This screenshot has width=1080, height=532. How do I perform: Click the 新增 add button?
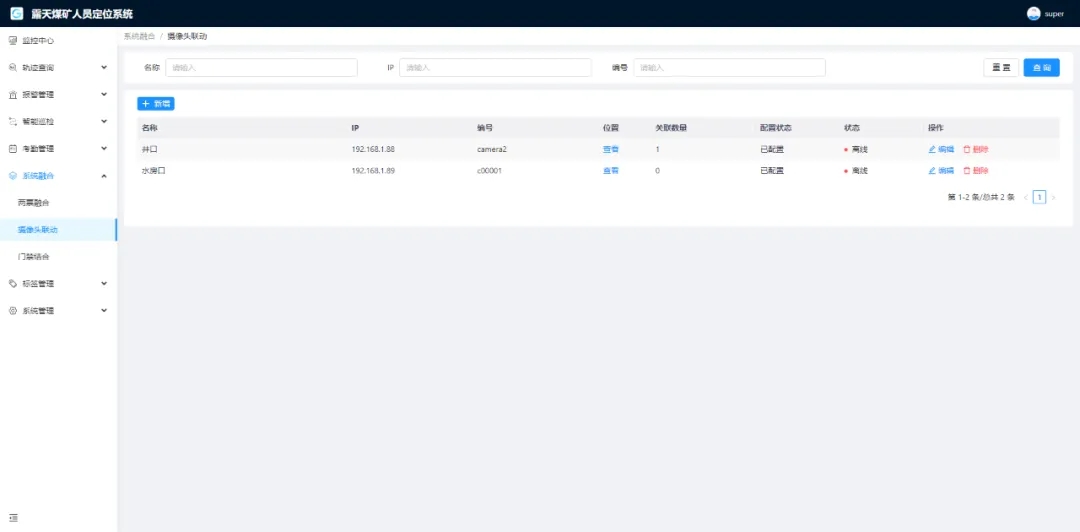pyautogui.click(x=156, y=103)
